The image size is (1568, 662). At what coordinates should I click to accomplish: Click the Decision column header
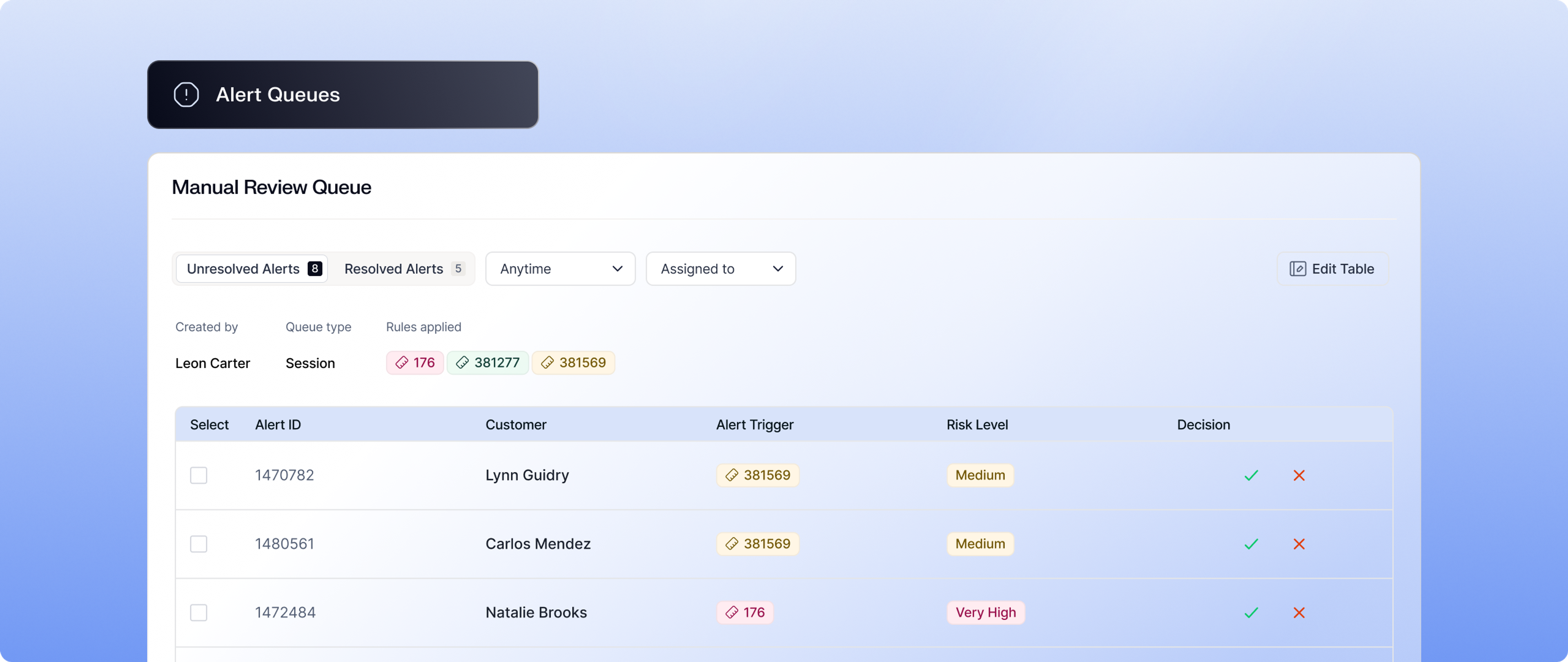[1203, 425]
